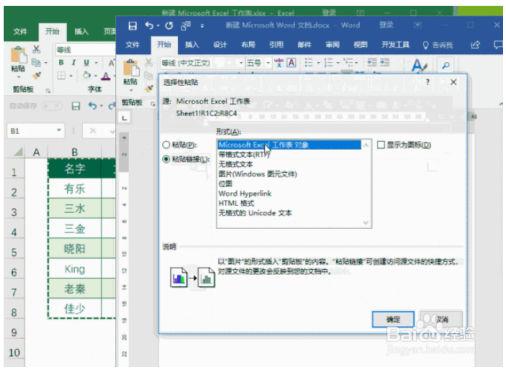Select the 粘贴链接 radio button
Image resolution: width=506 pixels, height=370 pixels.
[166, 159]
